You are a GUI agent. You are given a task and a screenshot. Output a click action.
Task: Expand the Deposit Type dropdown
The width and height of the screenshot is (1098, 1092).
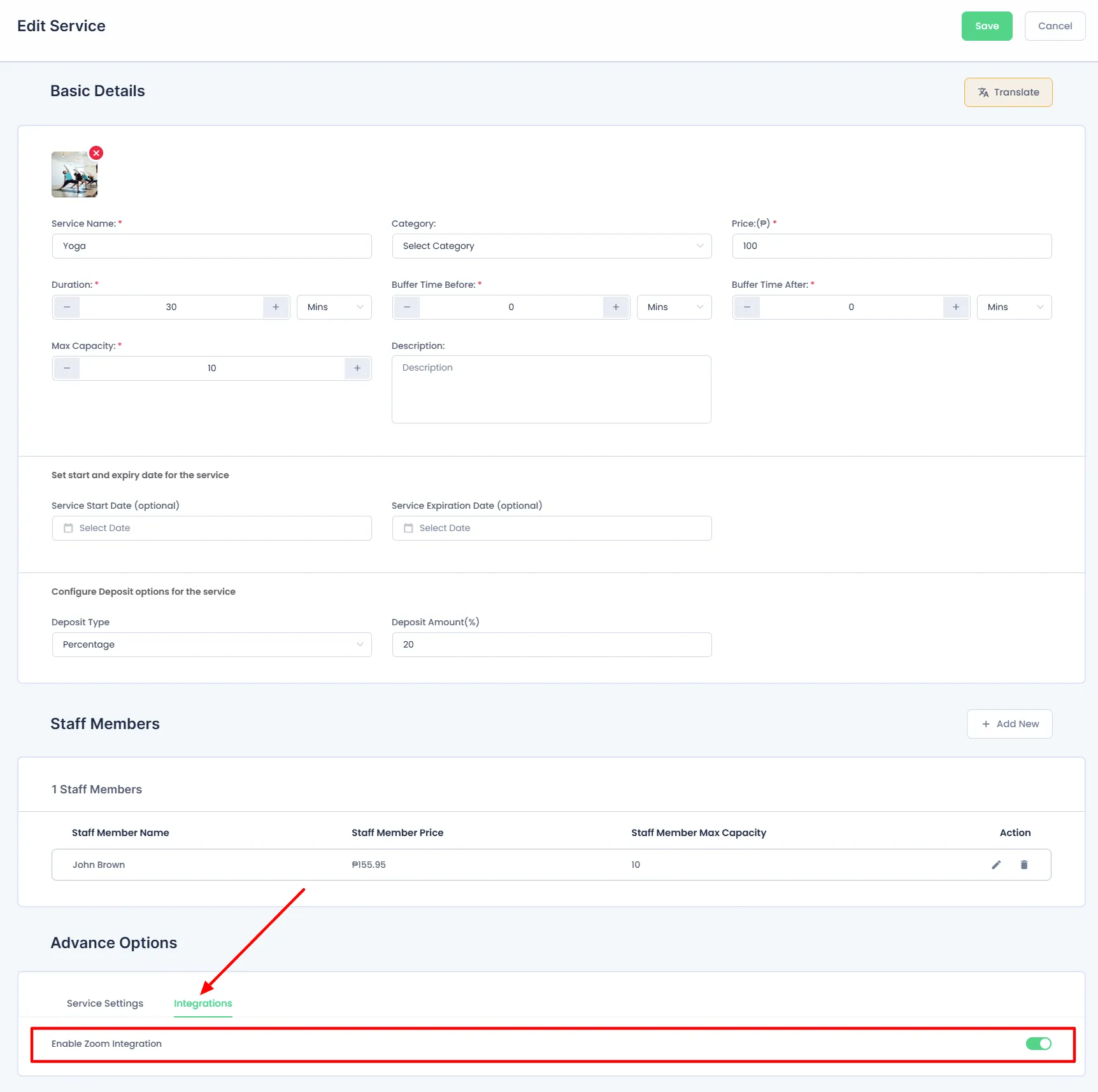(211, 644)
